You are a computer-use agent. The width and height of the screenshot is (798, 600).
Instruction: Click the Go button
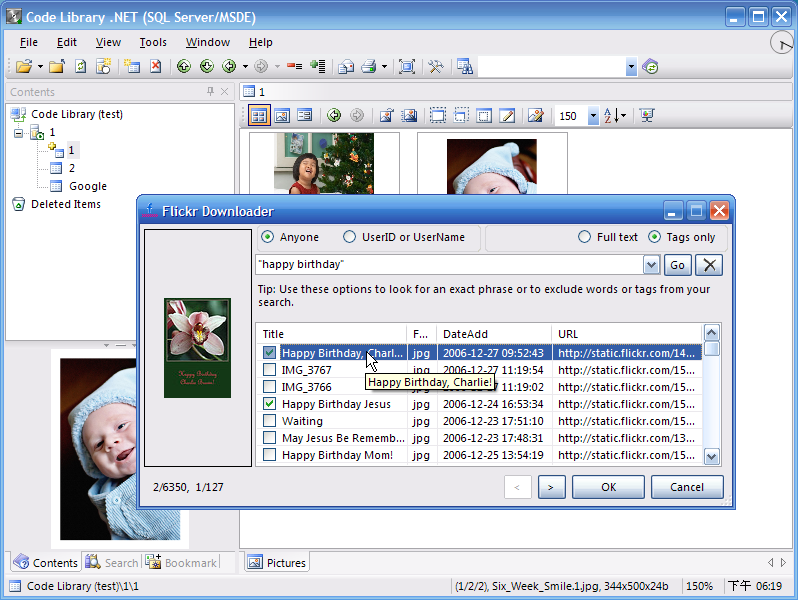677,265
